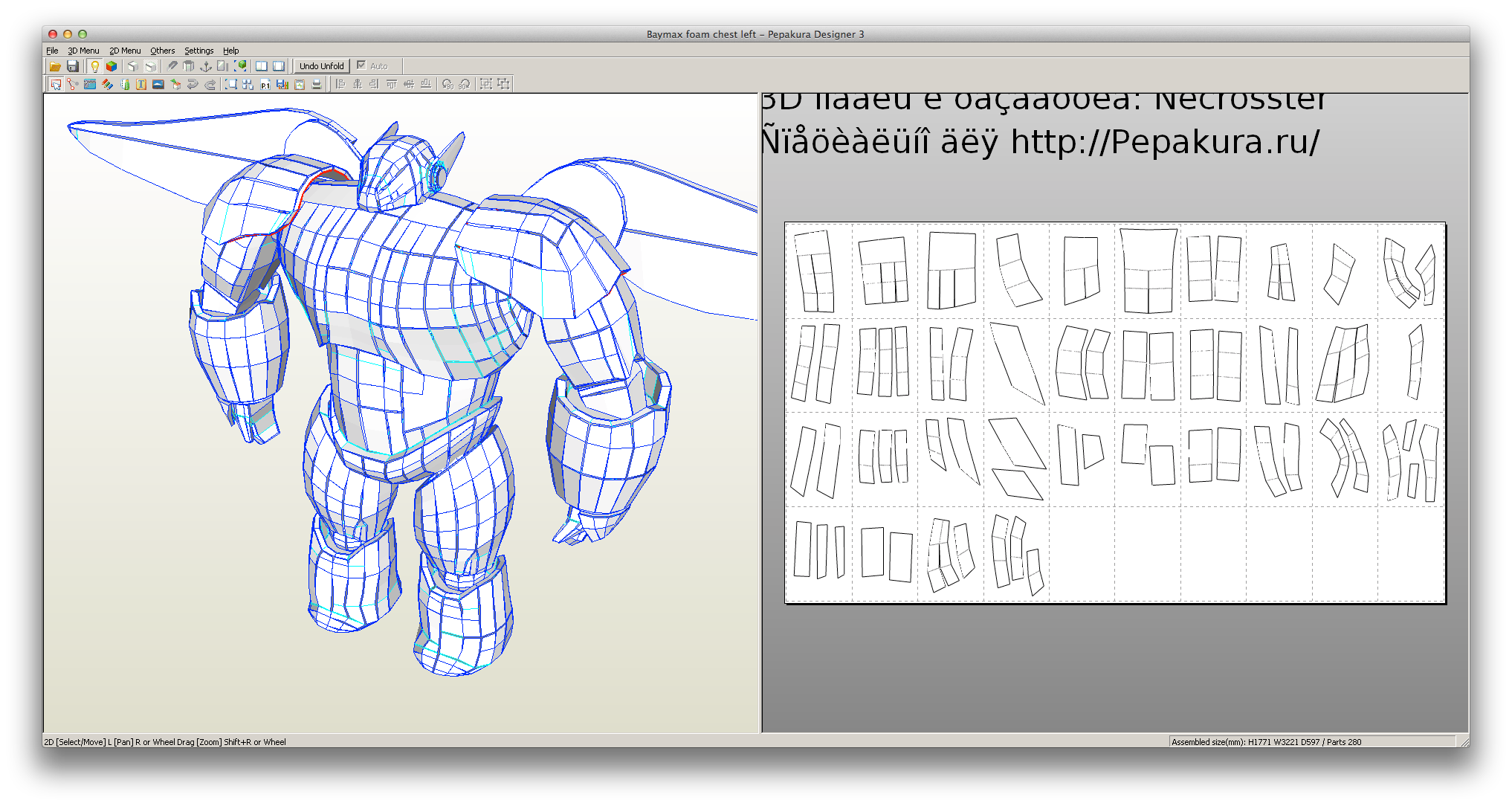Toggle the P.1 page number icon
Image resolution: width=1512 pixels, height=806 pixels.
click(265, 84)
